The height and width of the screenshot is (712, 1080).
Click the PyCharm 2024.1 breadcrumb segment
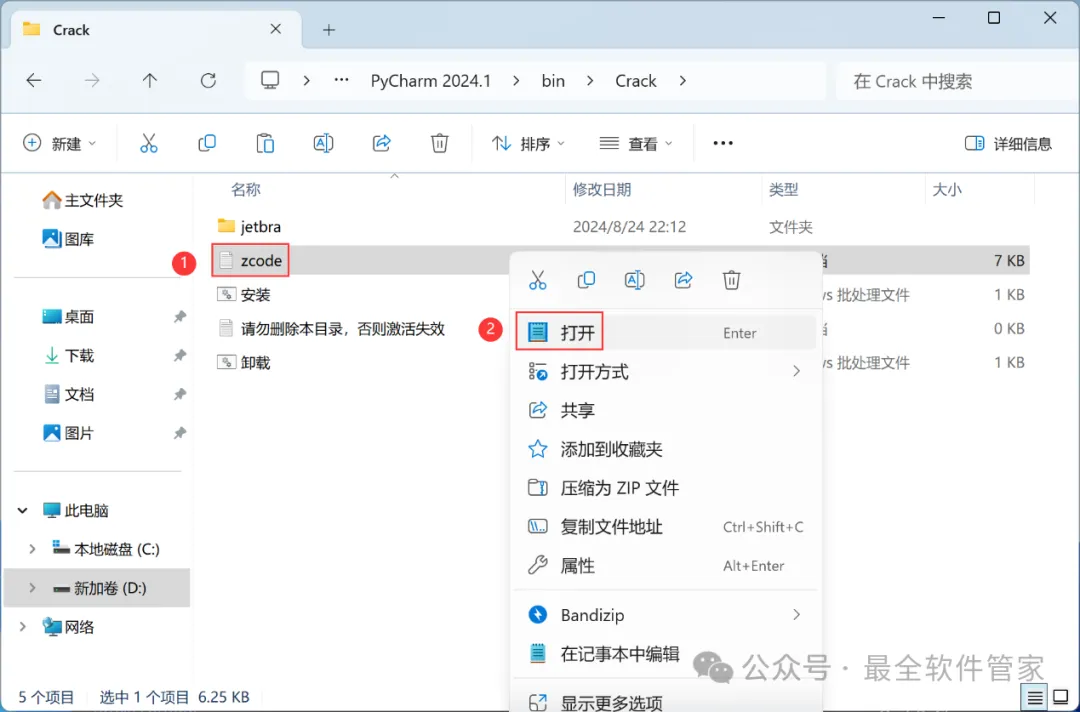click(x=431, y=81)
